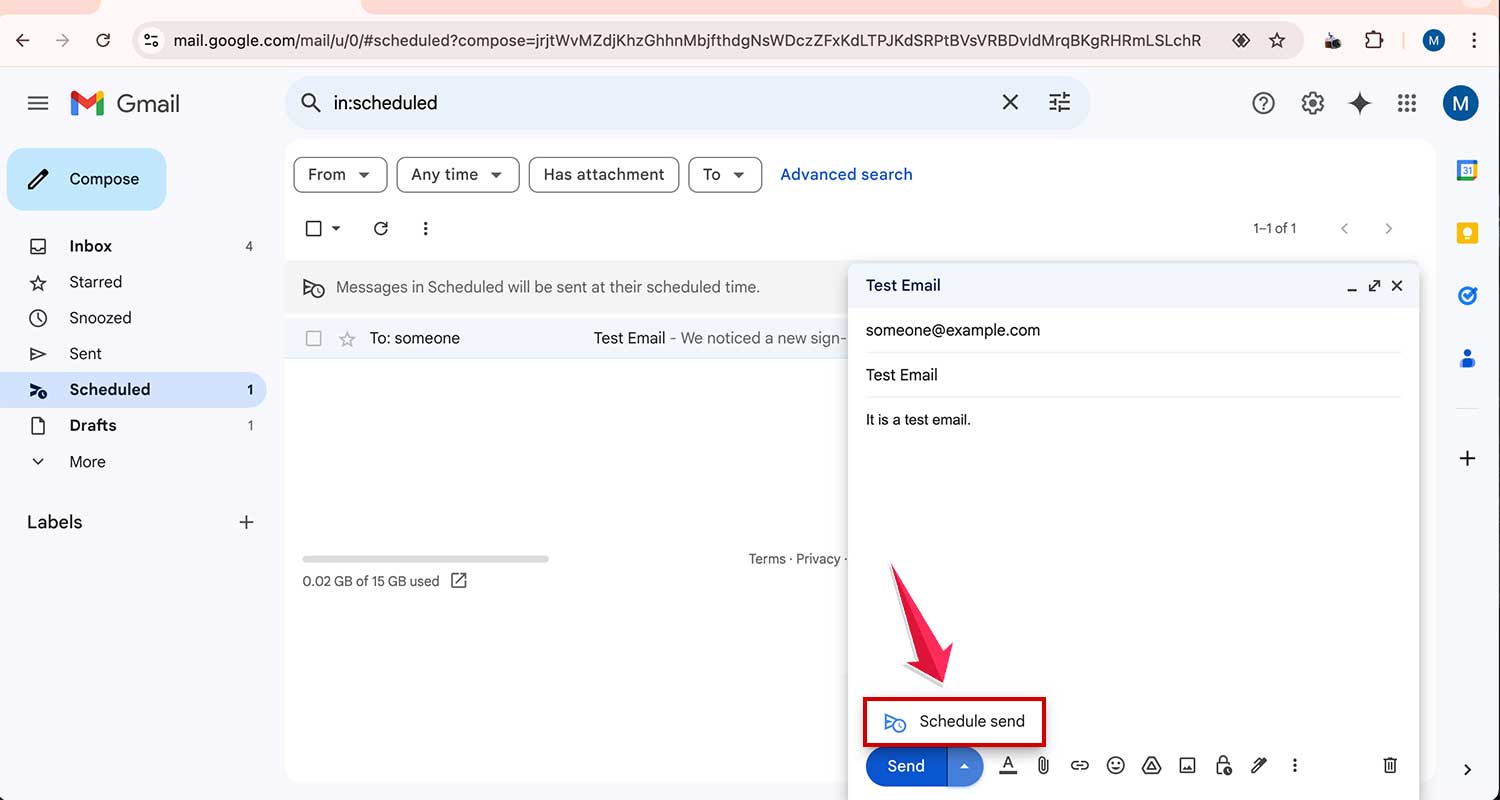Insert files using Google Drive icon
This screenshot has height=800, width=1500.
click(x=1151, y=766)
